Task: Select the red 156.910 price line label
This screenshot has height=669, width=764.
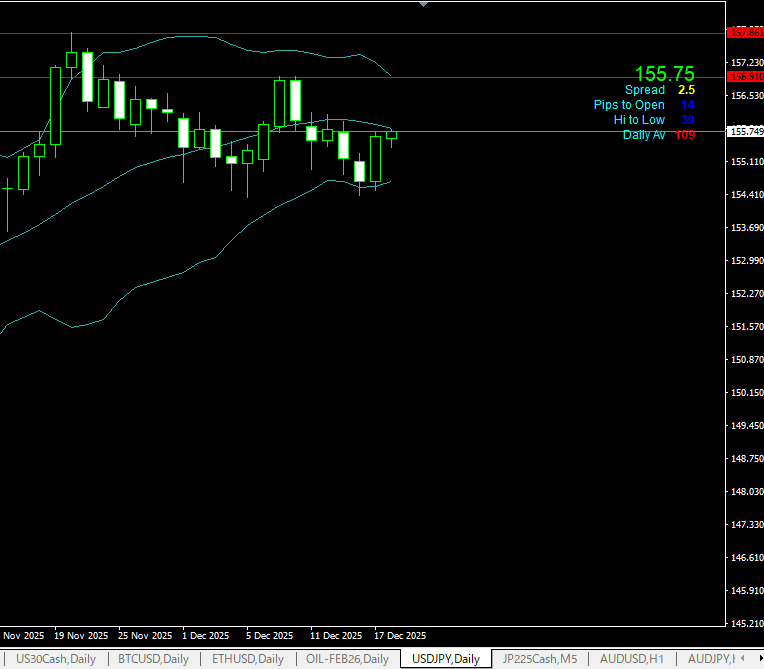Action: tap(746, 77)
